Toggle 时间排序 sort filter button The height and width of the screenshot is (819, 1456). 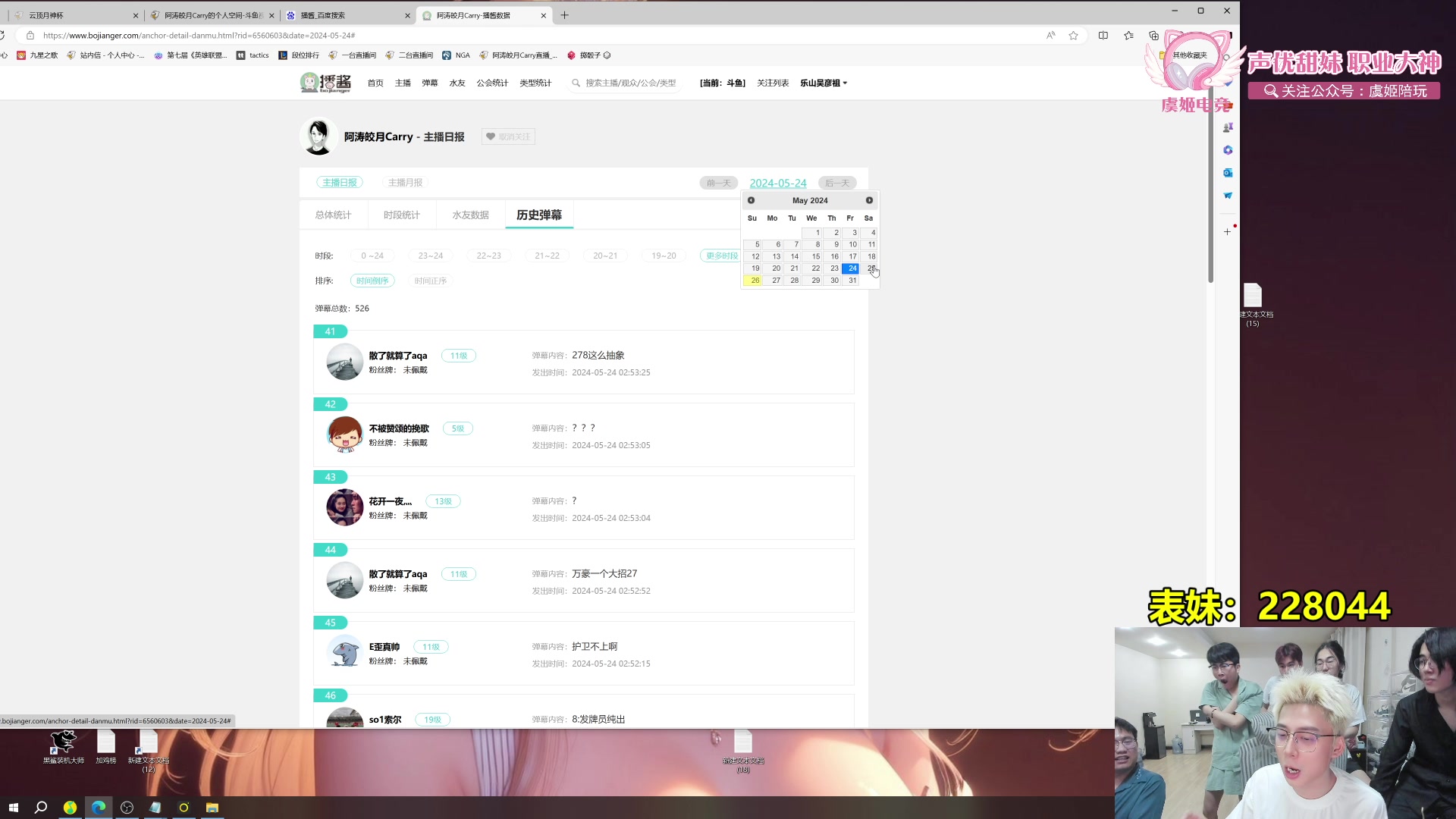(x=371, y=281)
